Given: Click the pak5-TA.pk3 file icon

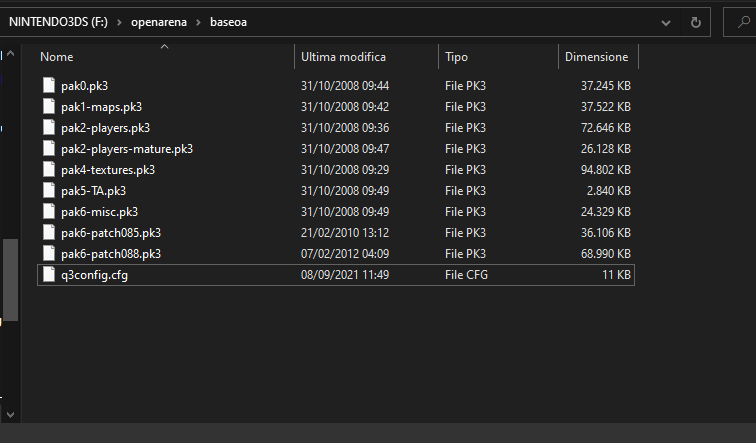Looking at the screenshot, I should pos(49,190).
